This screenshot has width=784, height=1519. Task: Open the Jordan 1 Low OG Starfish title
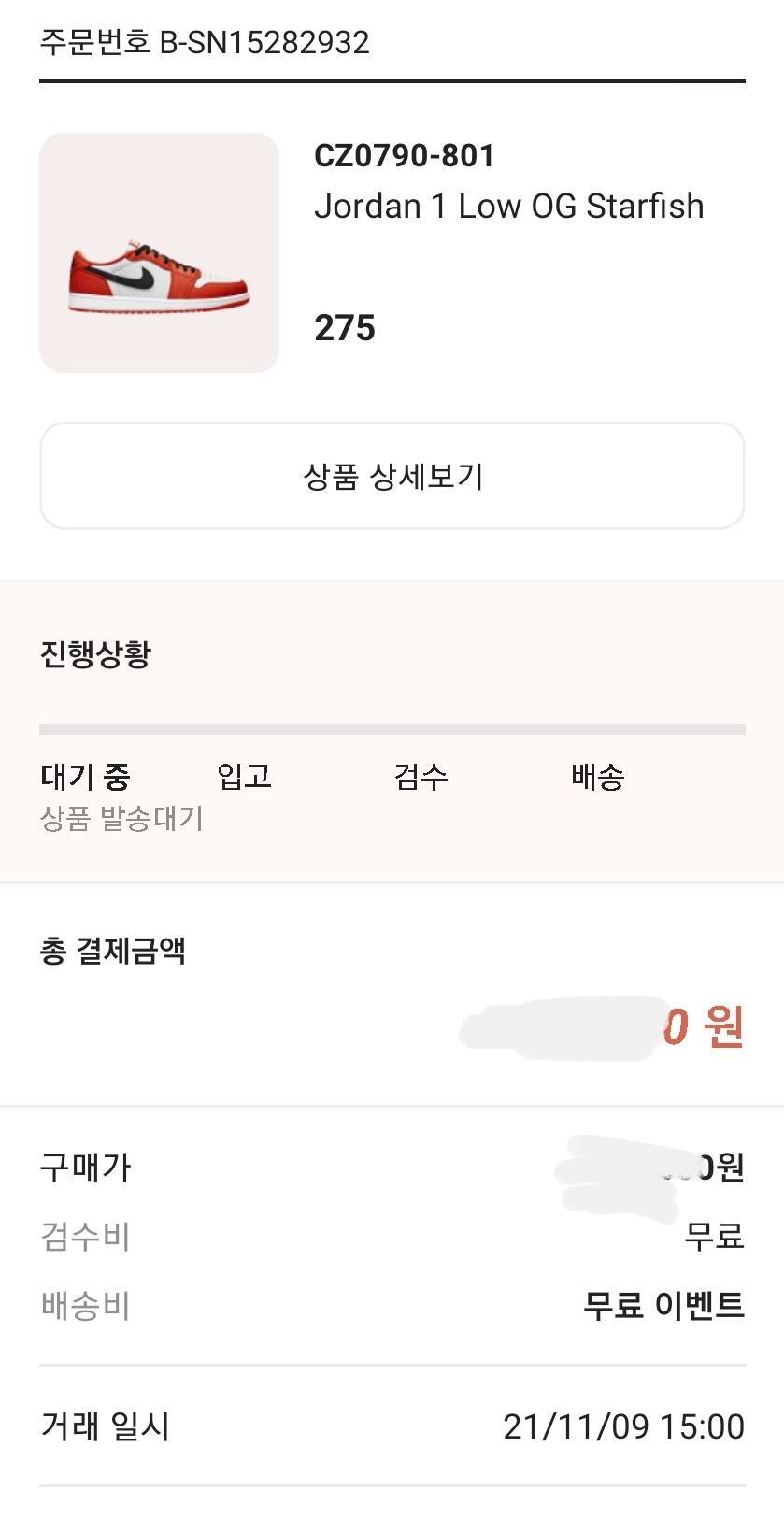click(508, 206)
